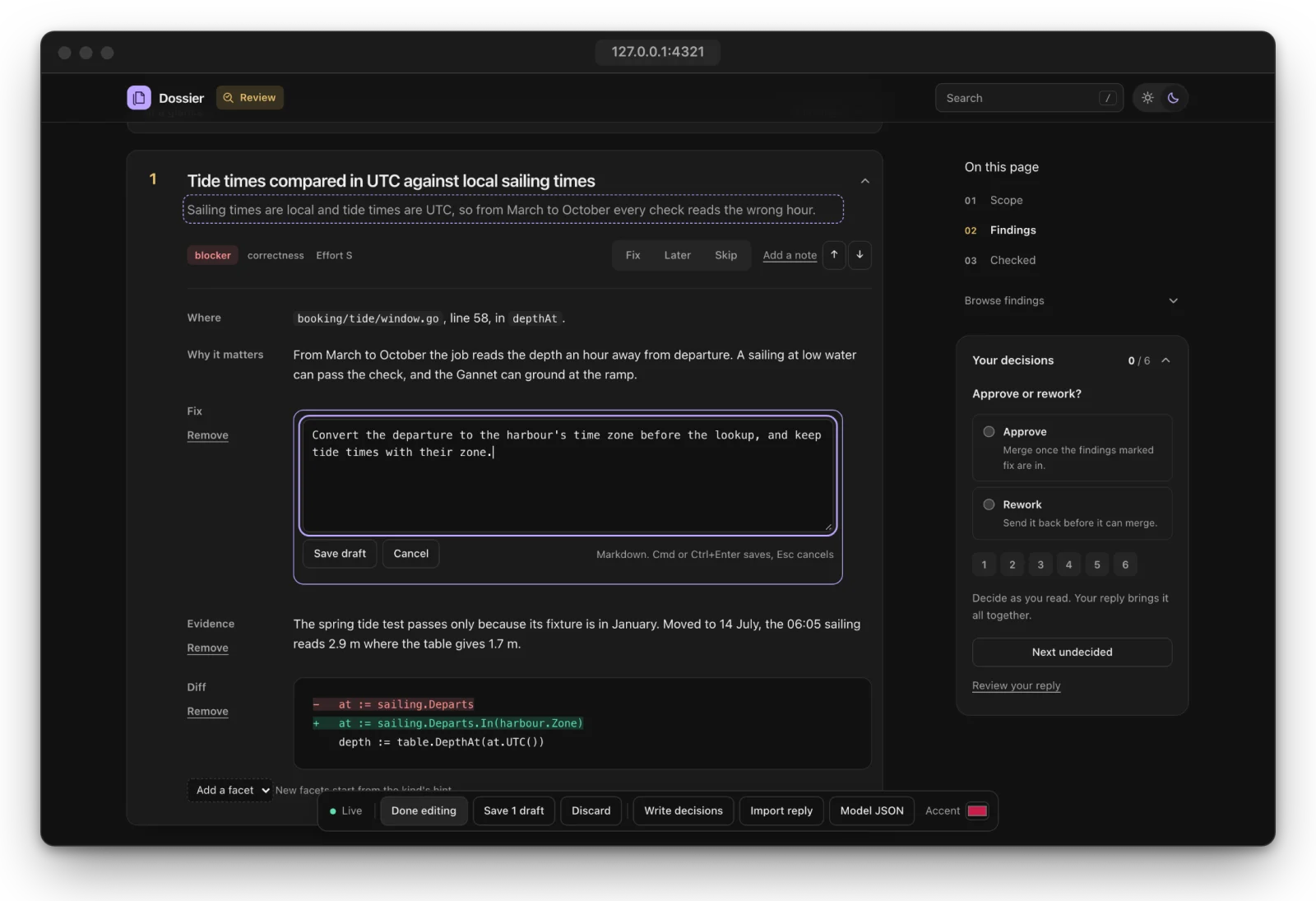The image size is (1316, 901).
Task: Jump to finding 3 decision chip
Action: tap(1040, 564)
